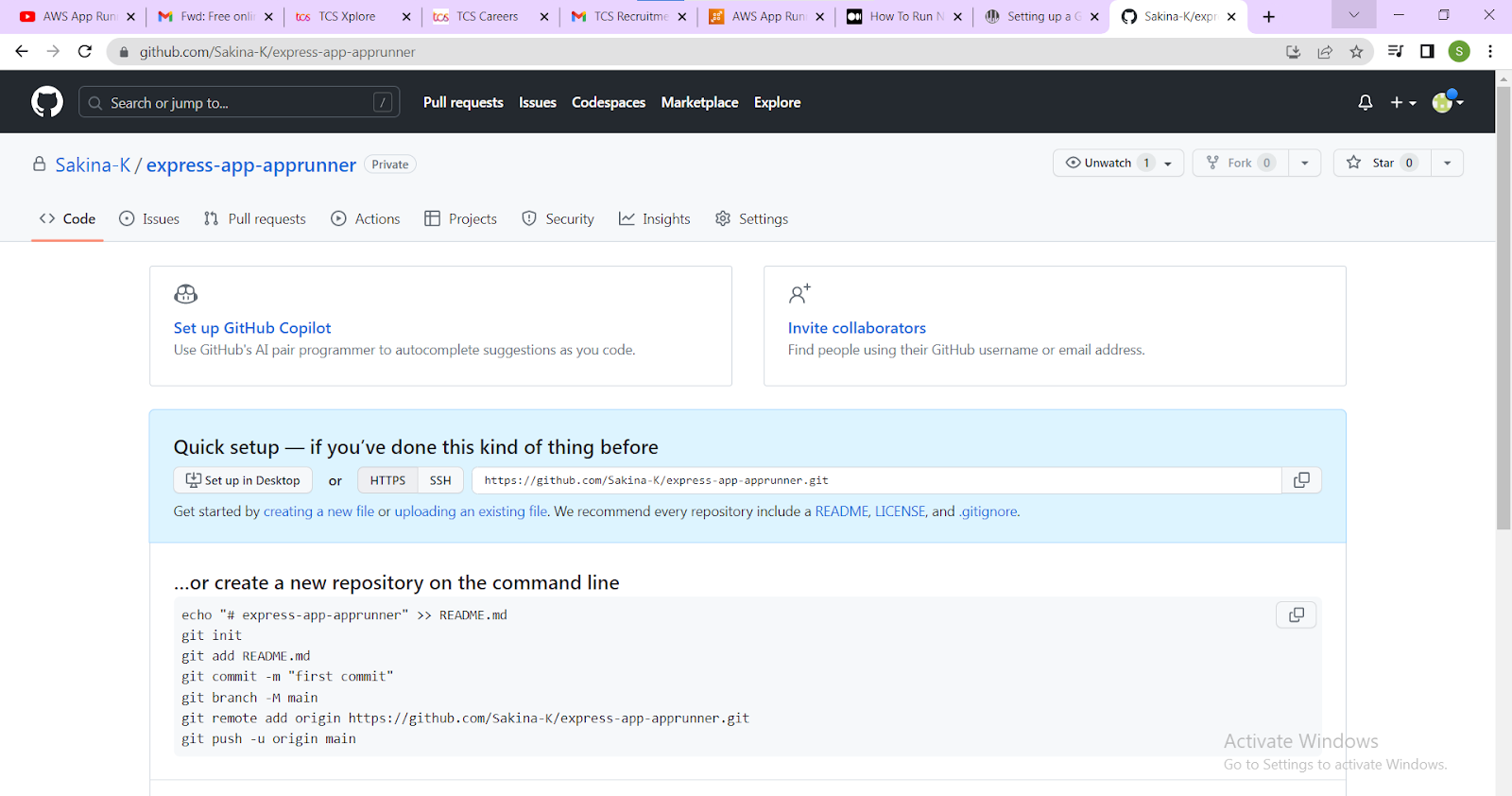Open Chrome side panel icon
The image size is (1512, 796).
[x=1427, y=52]
